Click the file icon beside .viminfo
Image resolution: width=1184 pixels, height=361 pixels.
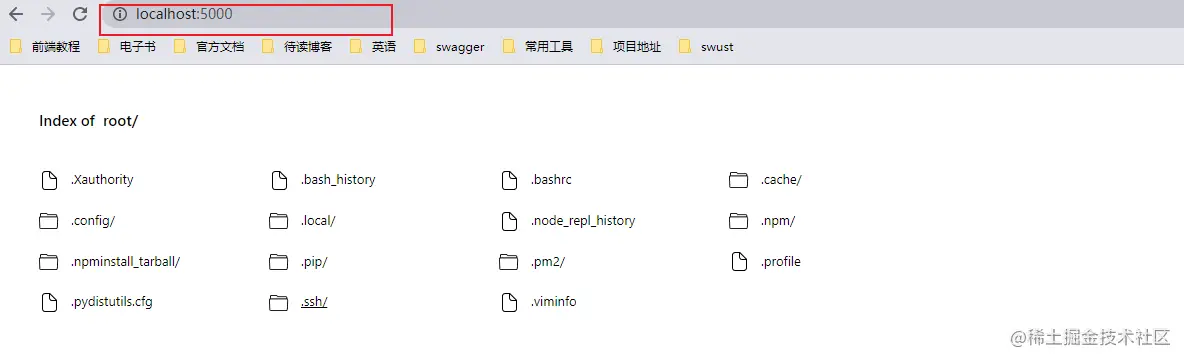(x=510, y=303)
